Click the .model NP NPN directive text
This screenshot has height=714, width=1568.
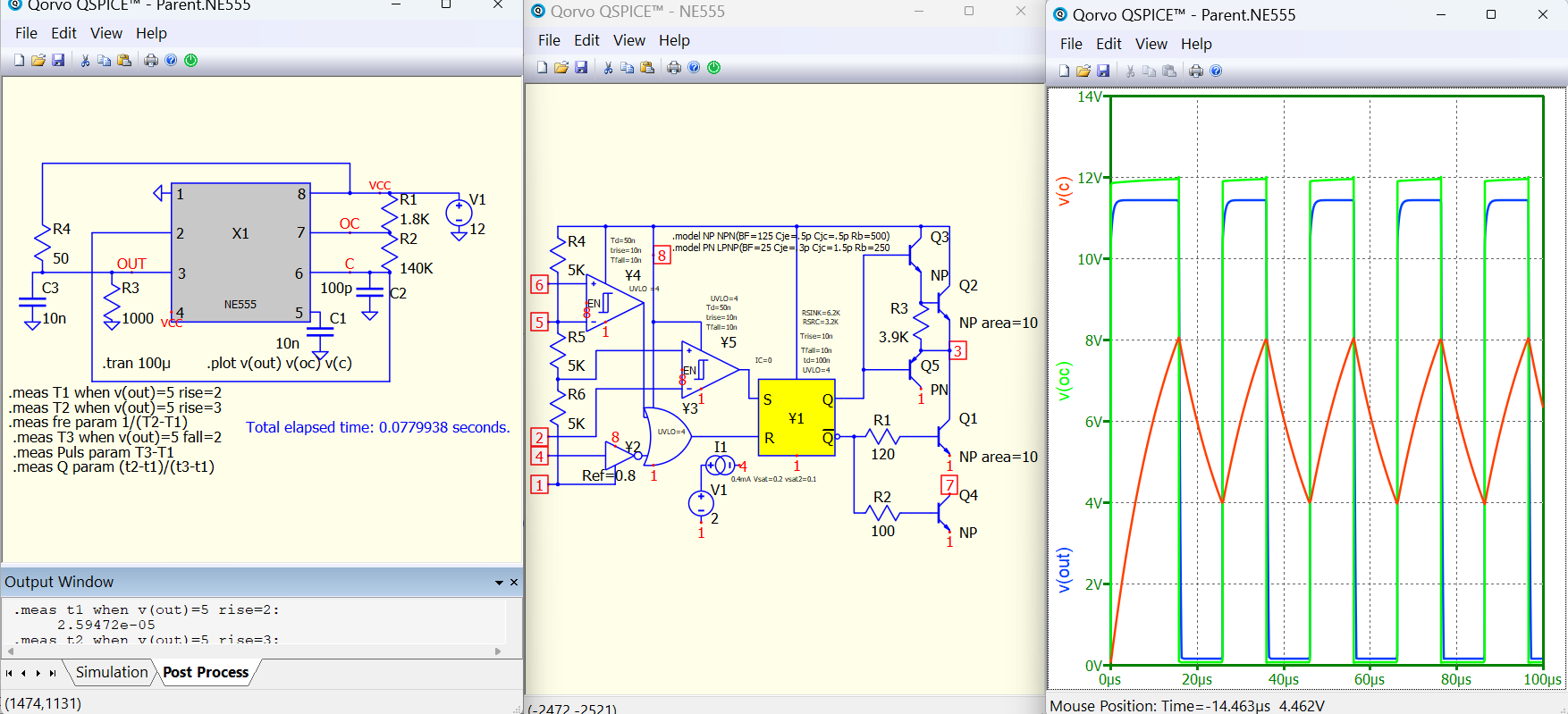coord(781,236)
